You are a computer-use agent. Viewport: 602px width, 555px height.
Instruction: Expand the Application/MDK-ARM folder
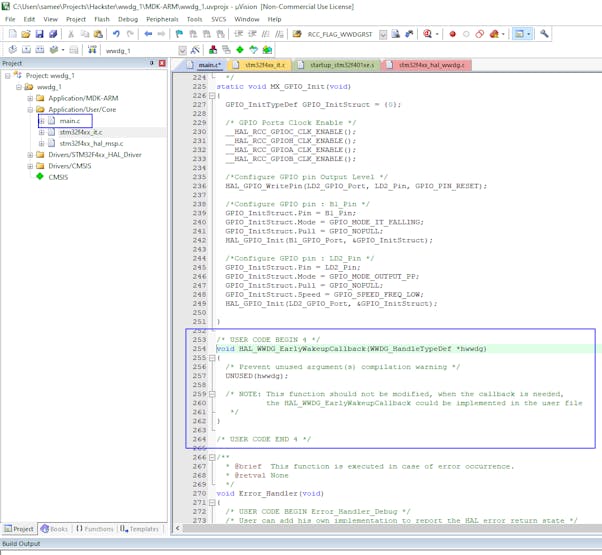[x=30, y=98]
